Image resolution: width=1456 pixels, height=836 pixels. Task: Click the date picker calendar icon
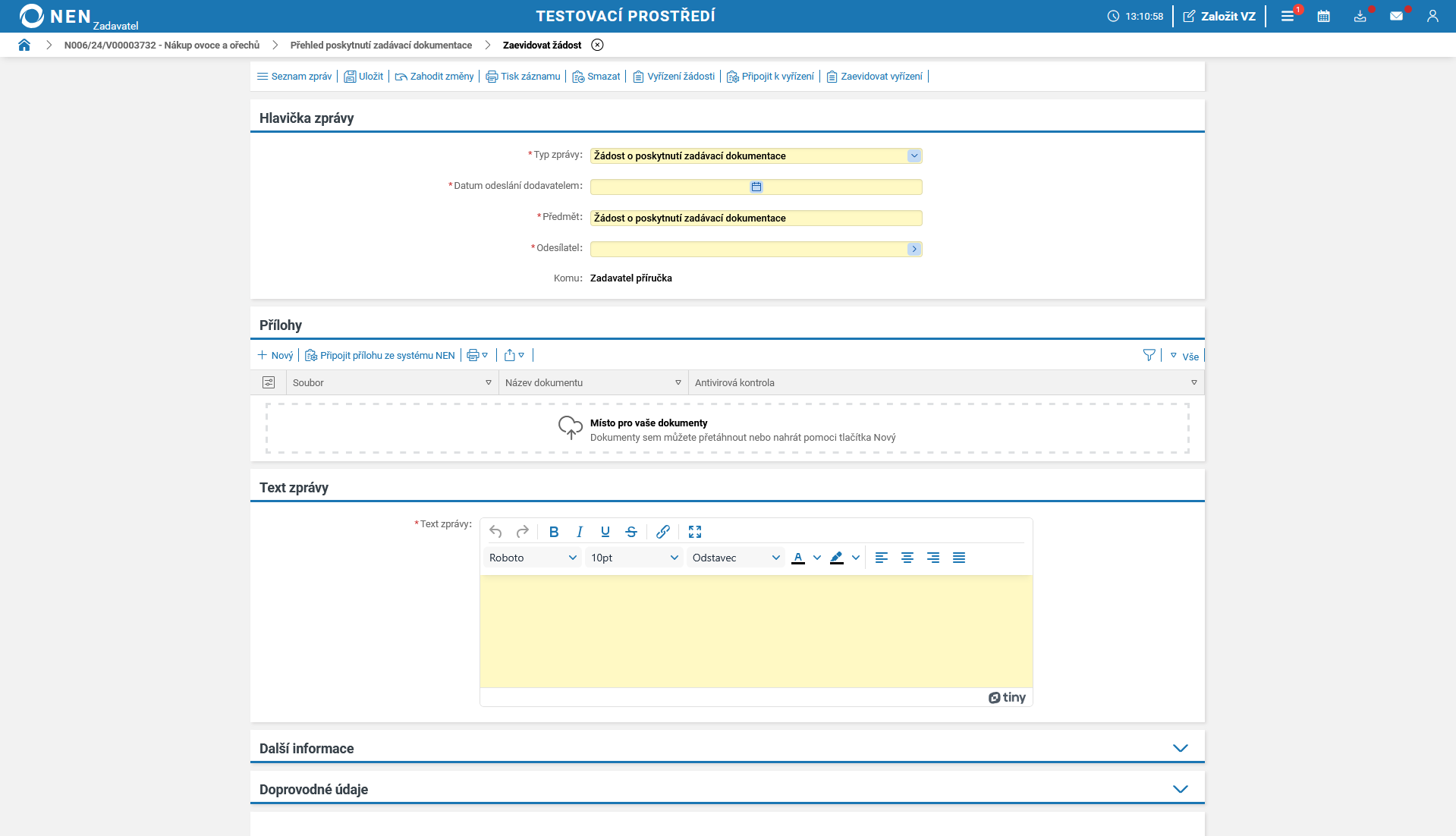756,187
